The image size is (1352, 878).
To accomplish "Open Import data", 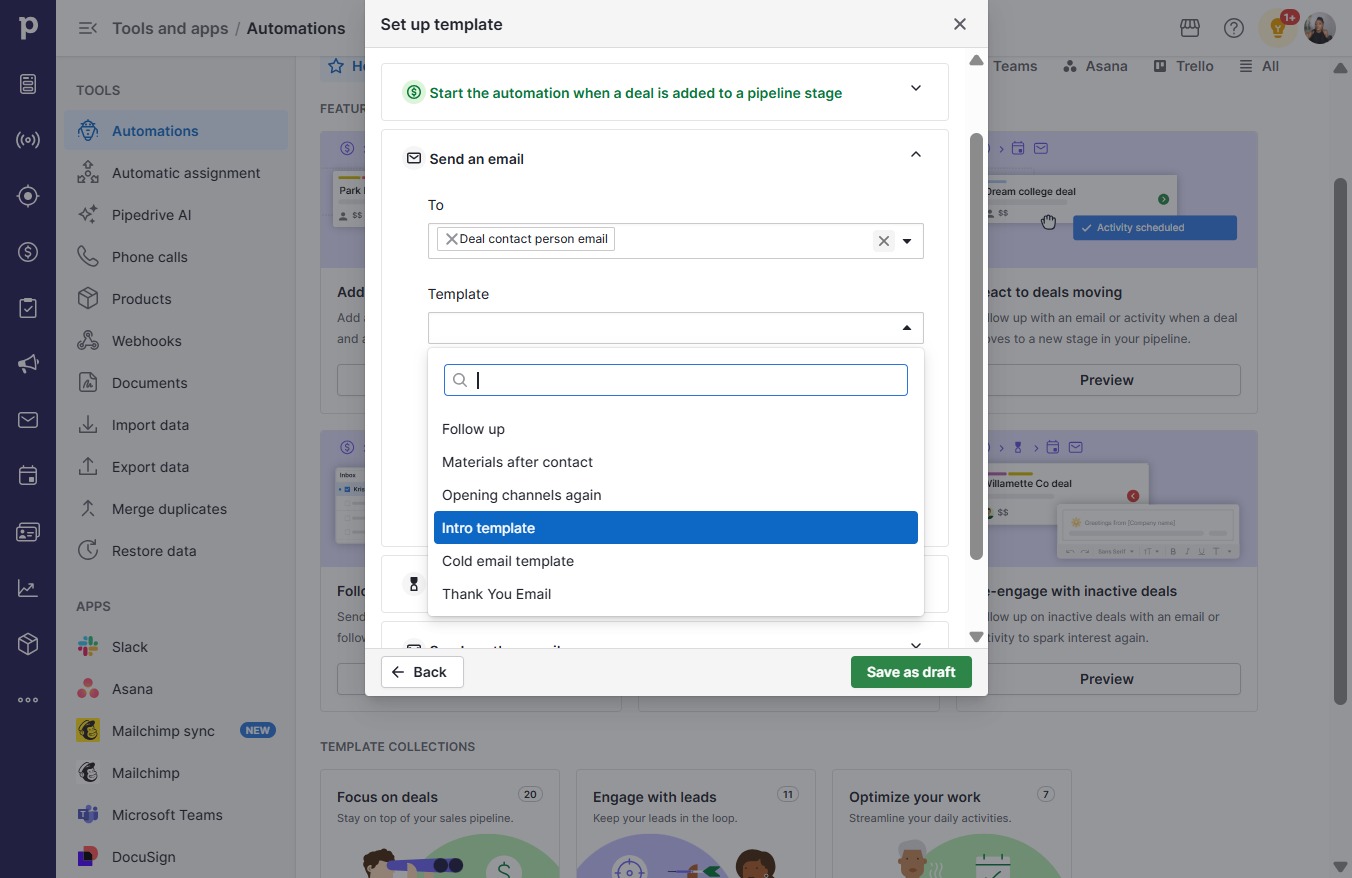I will pyautogui.click(x=176, y=425).
